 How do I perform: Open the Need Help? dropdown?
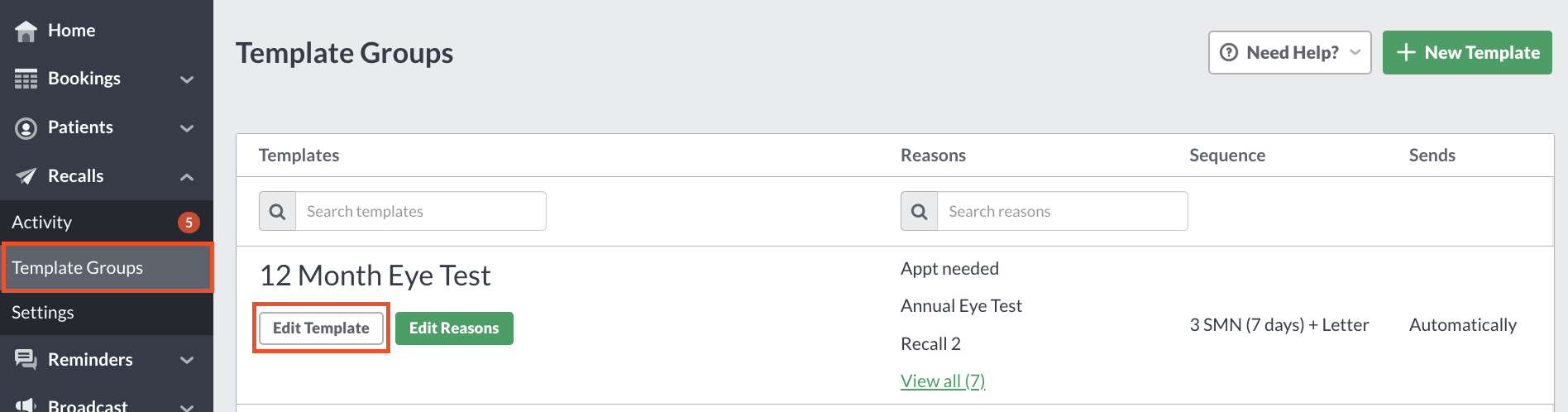1290,53
